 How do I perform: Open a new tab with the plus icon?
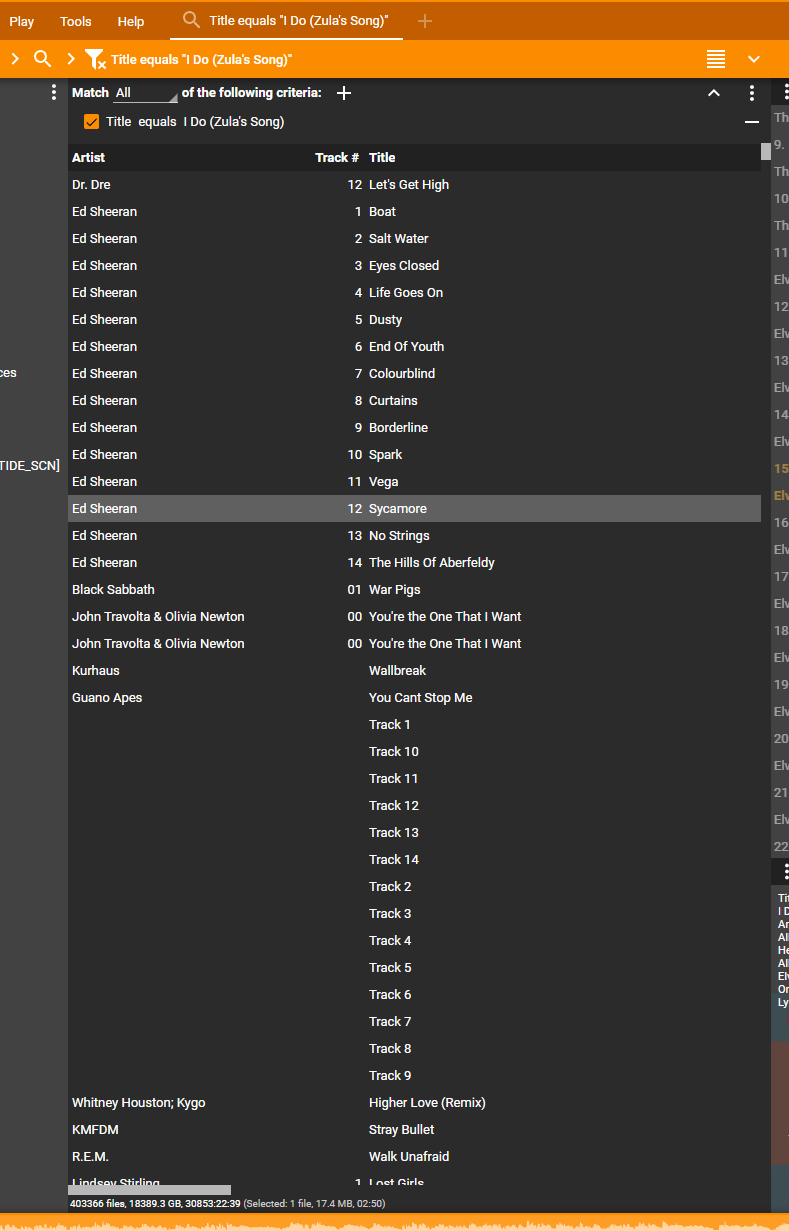[425, 21]
